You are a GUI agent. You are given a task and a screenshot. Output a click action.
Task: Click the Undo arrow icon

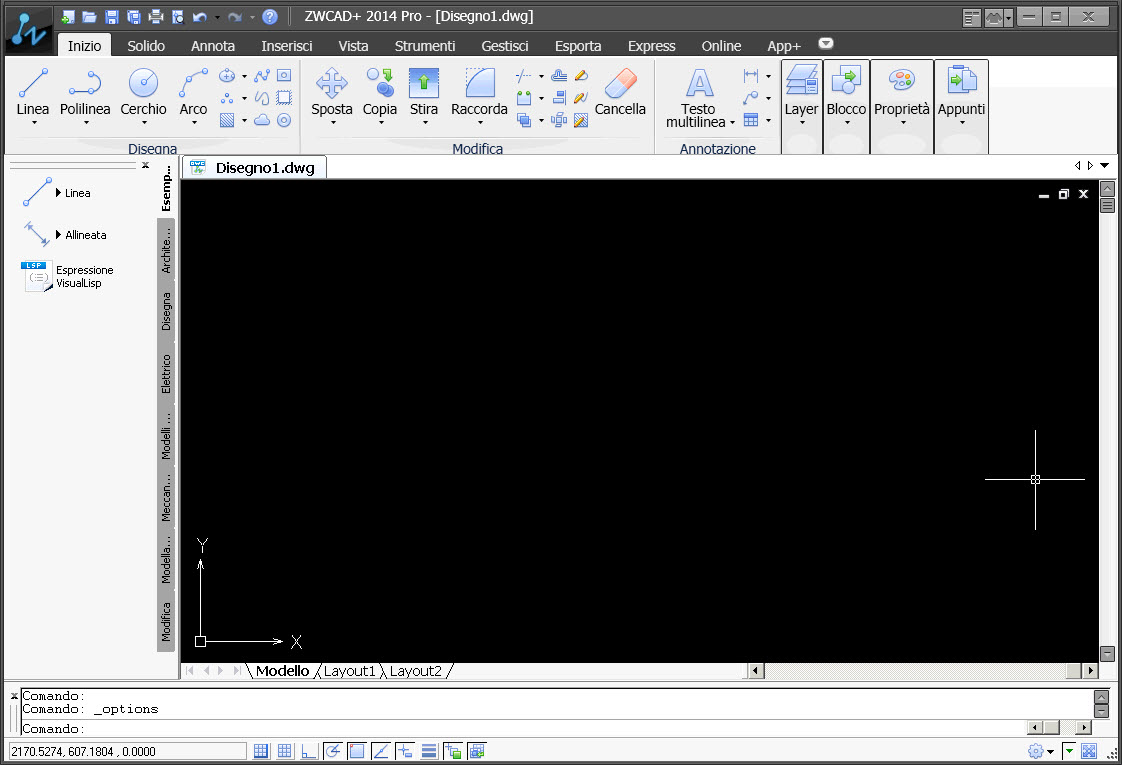[x=200, y=16]
